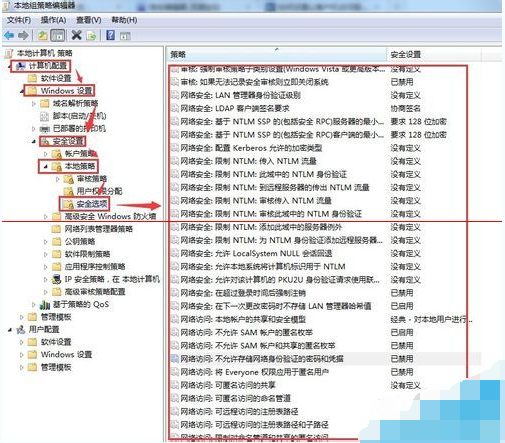505x443 pixels.
Task: Select 基于策略的 QoS tree item
Action: click(81, 304)
